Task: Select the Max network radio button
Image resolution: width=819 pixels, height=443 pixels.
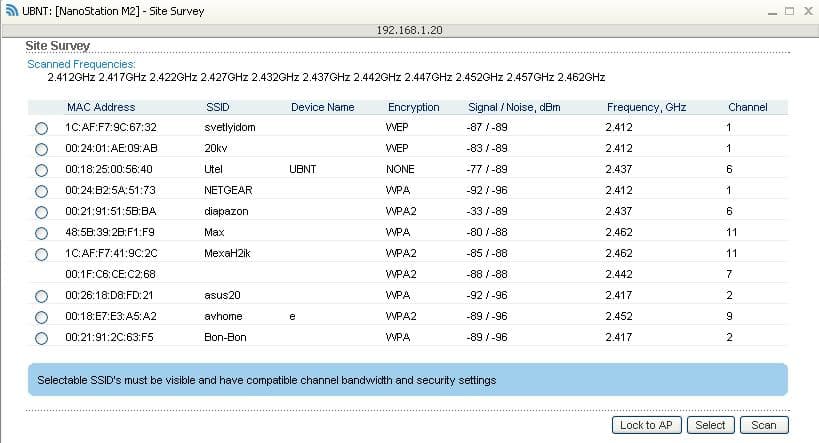Action: 41,233
